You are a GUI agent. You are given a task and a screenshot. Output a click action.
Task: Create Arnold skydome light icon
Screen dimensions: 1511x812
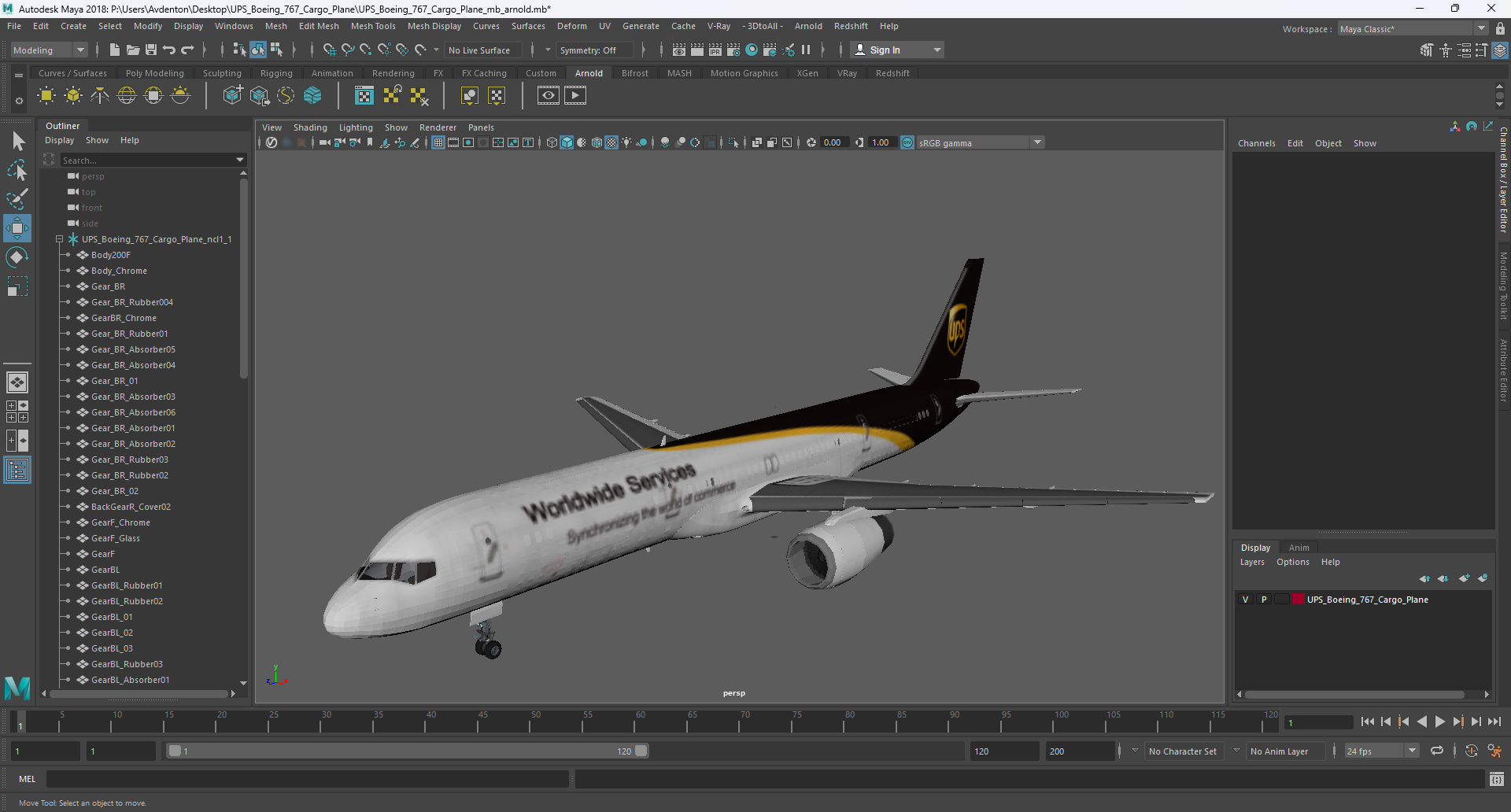tap(127, 96)
